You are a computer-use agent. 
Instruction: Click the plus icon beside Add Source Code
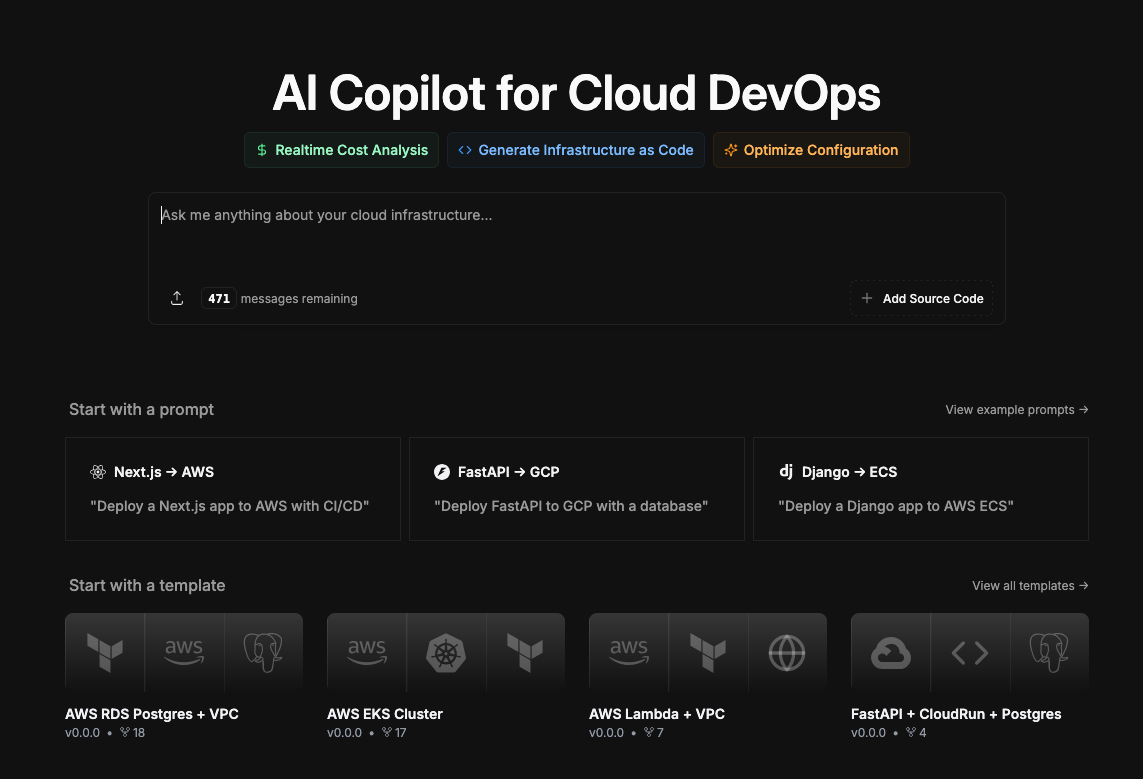pyautogui.click(x=867, y=298)
